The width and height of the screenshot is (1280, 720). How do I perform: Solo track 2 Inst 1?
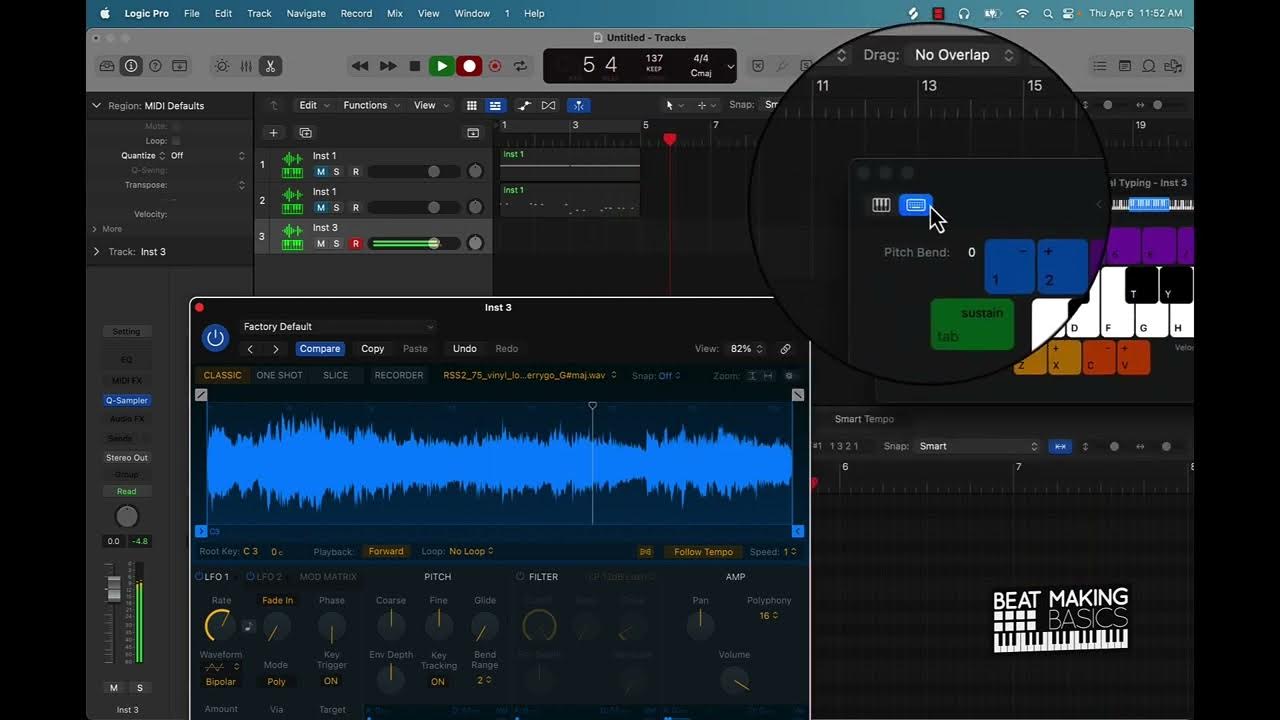(336, 208)
